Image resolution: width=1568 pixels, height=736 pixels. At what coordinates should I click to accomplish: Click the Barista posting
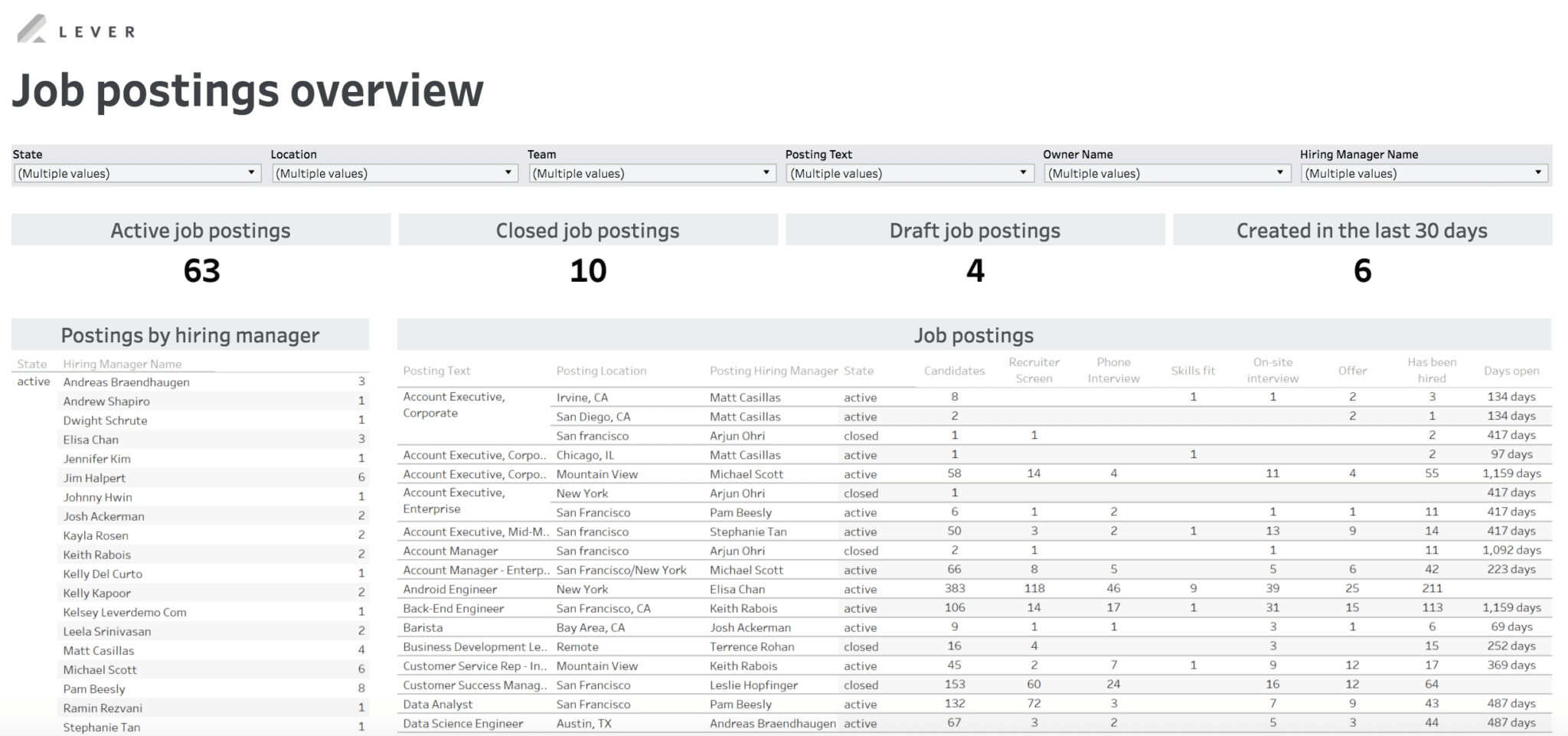pyautogui.click(x=423, y=627)
